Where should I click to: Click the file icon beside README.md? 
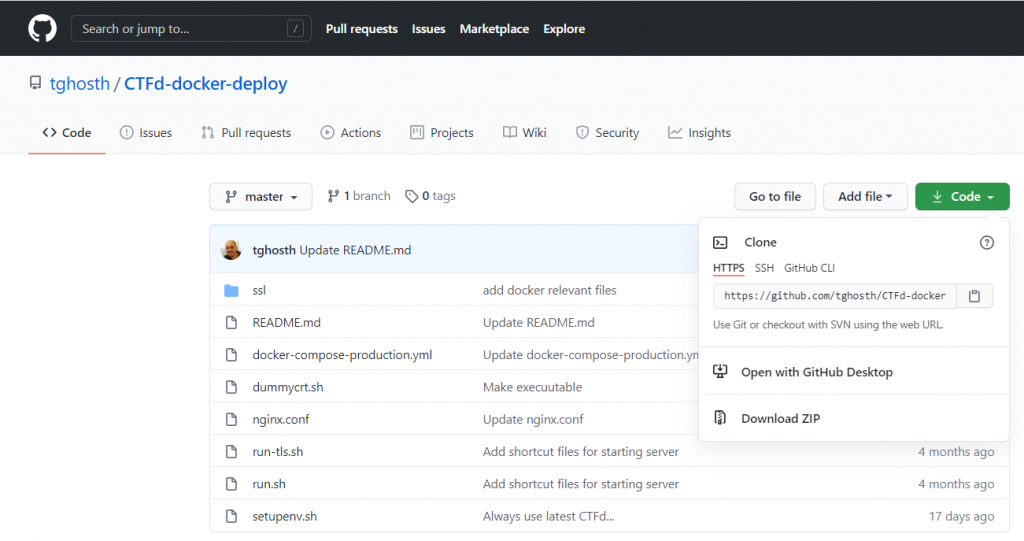231,323
